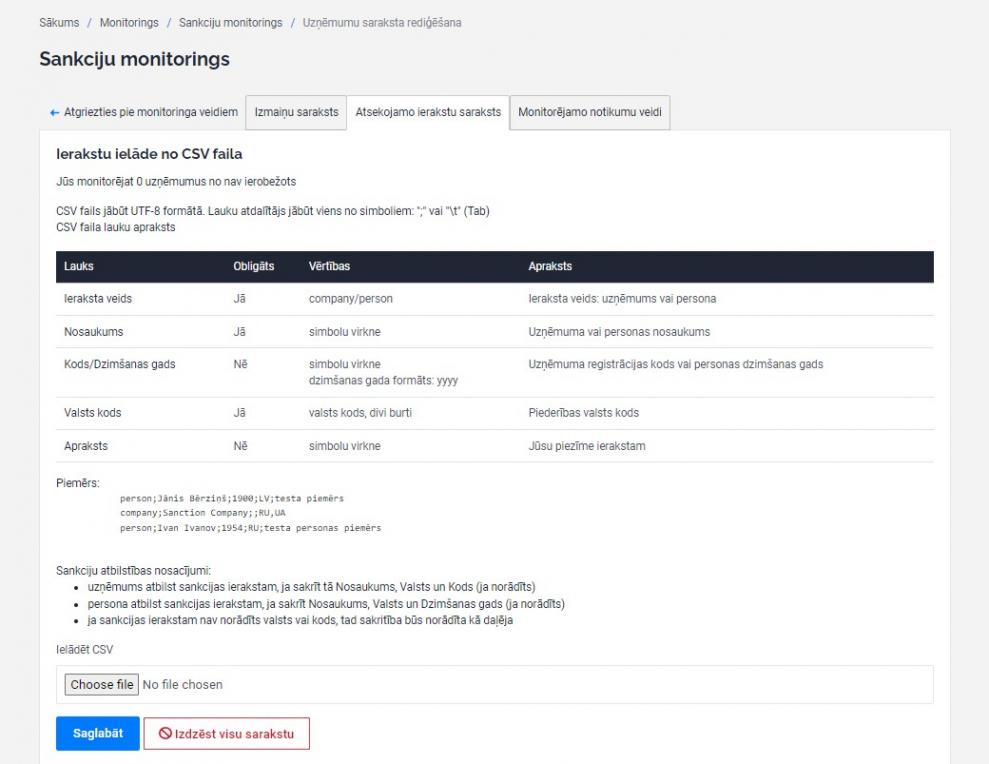
Task: Click the Obligāts column header
Action: tap(254, 267)
